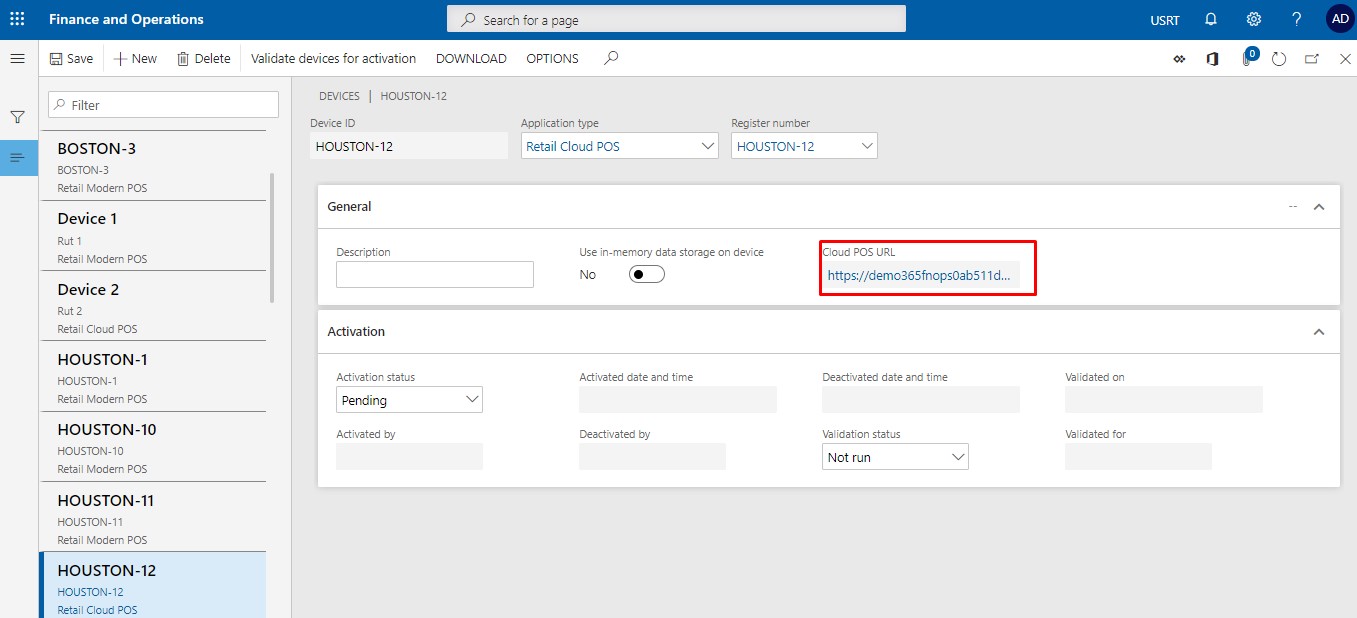
Task: Expand the hamburger navigation pane
Action: click(x=17, y=59)
